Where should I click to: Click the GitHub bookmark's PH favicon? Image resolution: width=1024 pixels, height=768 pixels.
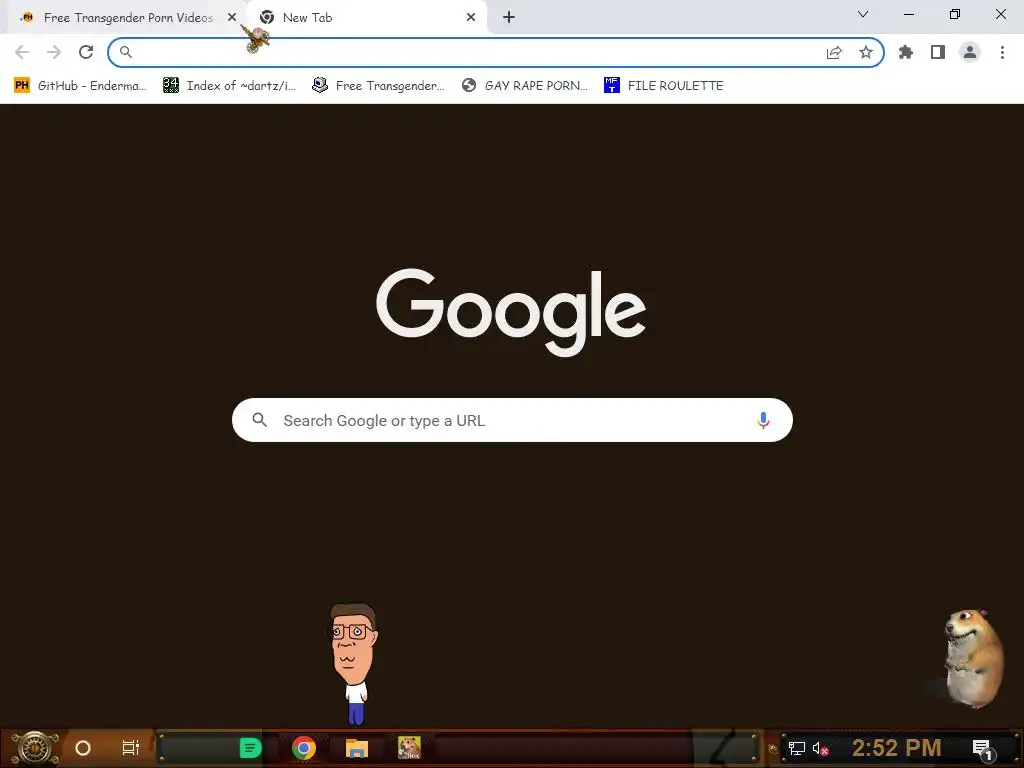[22, 86]
